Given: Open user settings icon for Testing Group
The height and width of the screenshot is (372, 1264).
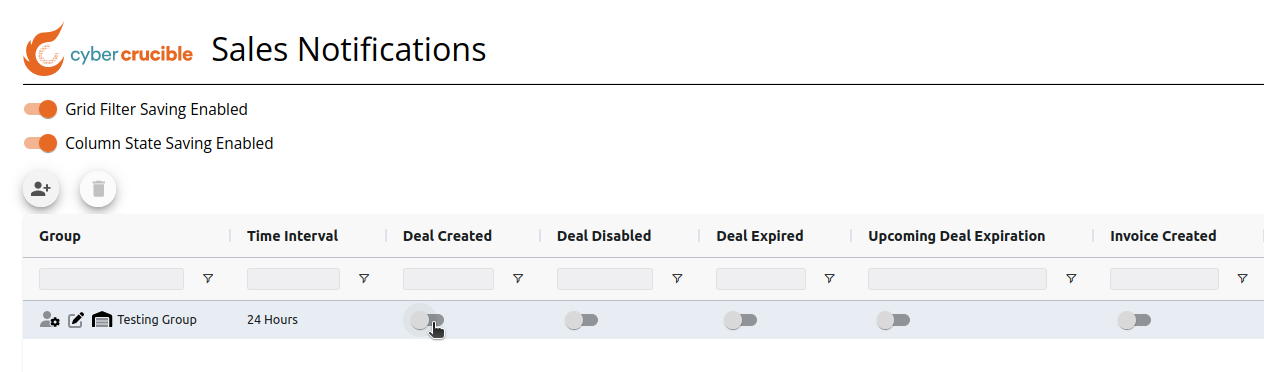Looking at the screenshot, I should click(x=50, y=320).
